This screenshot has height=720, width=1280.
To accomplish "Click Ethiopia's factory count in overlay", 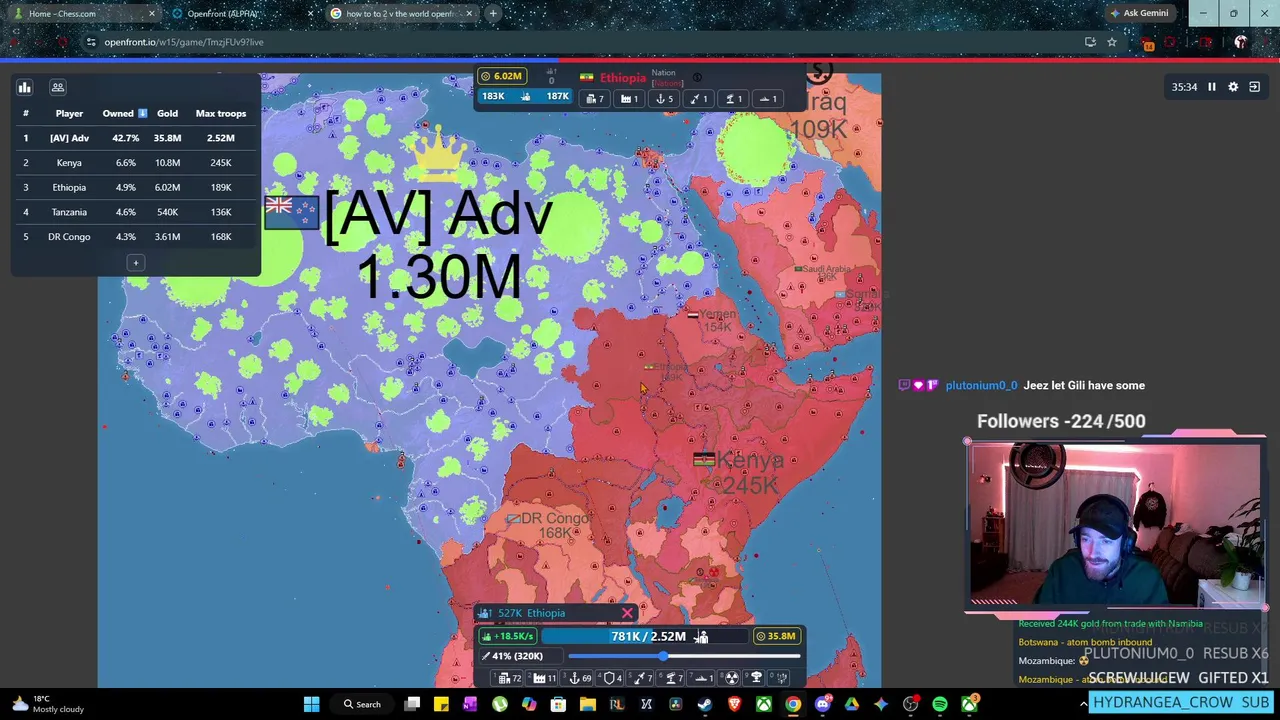I will tap(629, 99).
